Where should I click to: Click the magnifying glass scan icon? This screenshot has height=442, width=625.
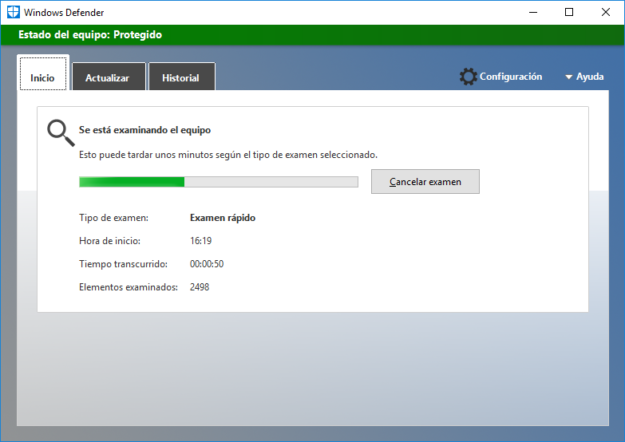tap(61, 133)
